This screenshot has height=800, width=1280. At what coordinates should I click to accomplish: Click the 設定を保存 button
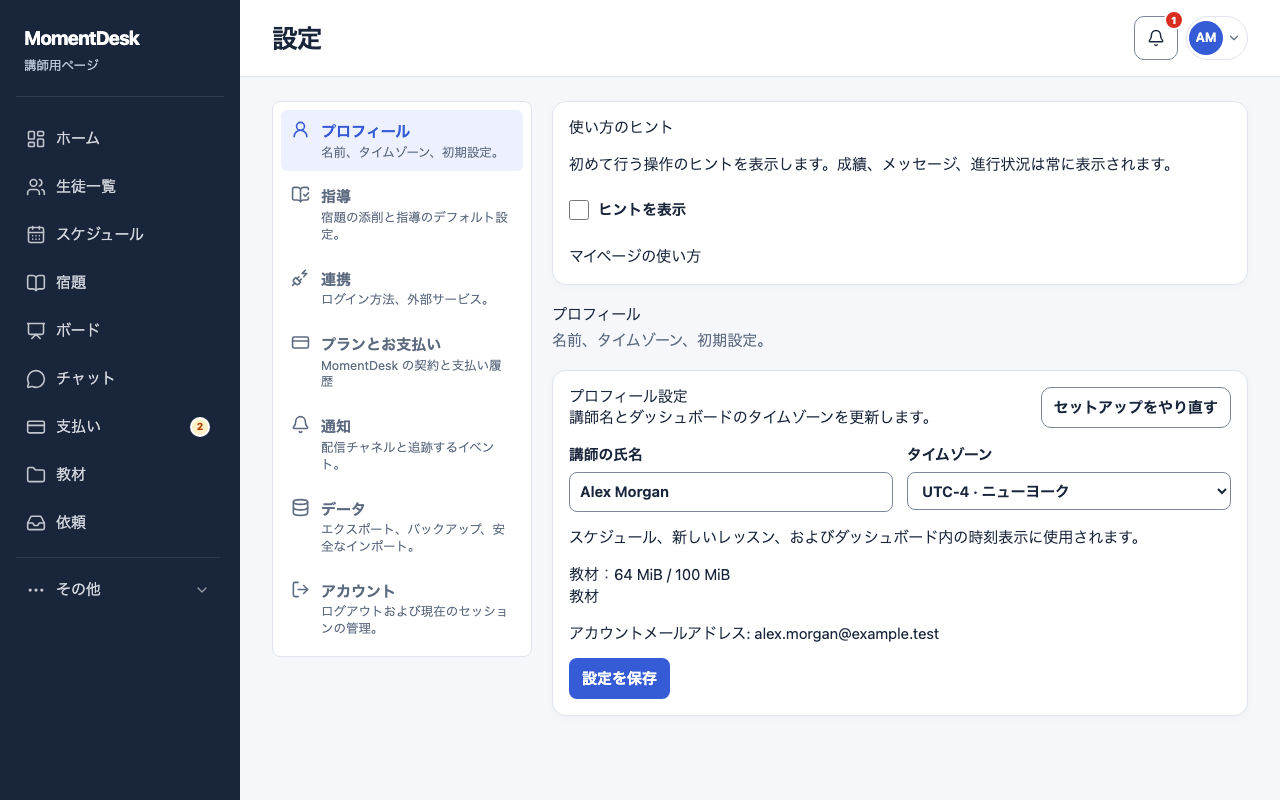pos(619,678)
